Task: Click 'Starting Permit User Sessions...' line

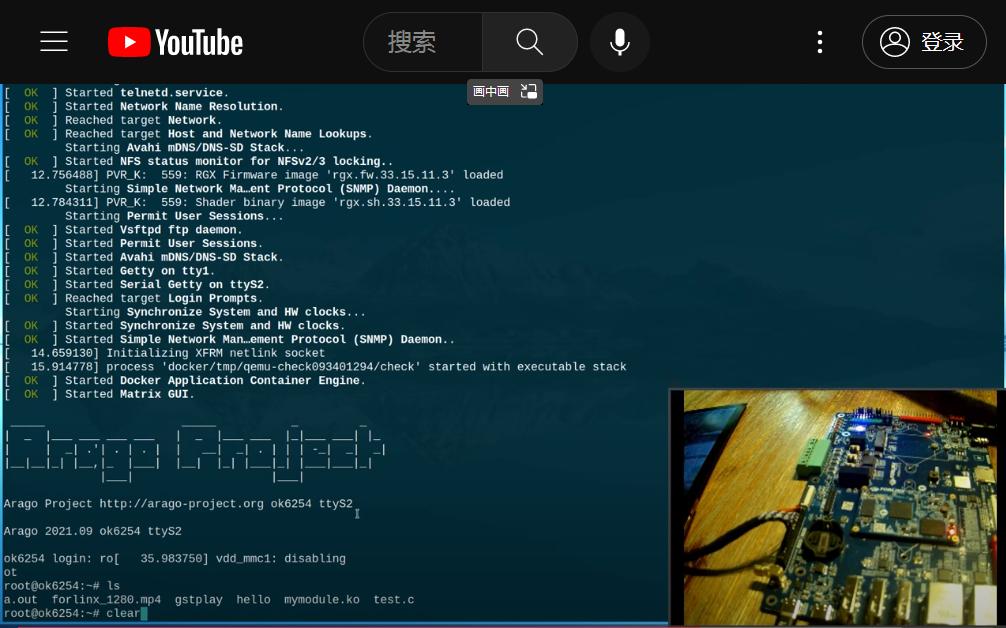Action: (174, 216)
